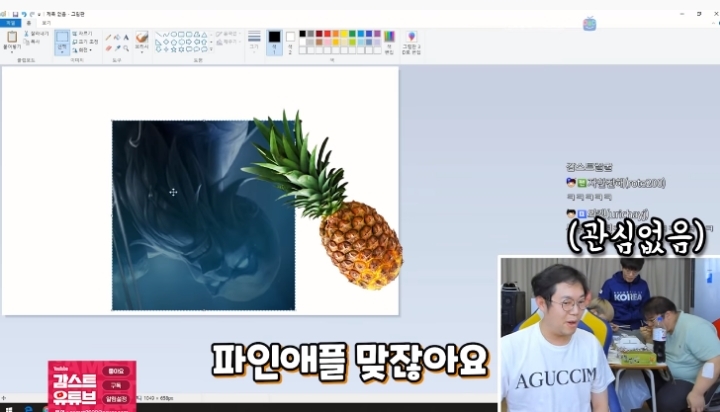Viewport: 720px width, 412px height.
Task: Select the Color picker eyedropper tool
Action: pyautogui.click(x=117, y=48)
